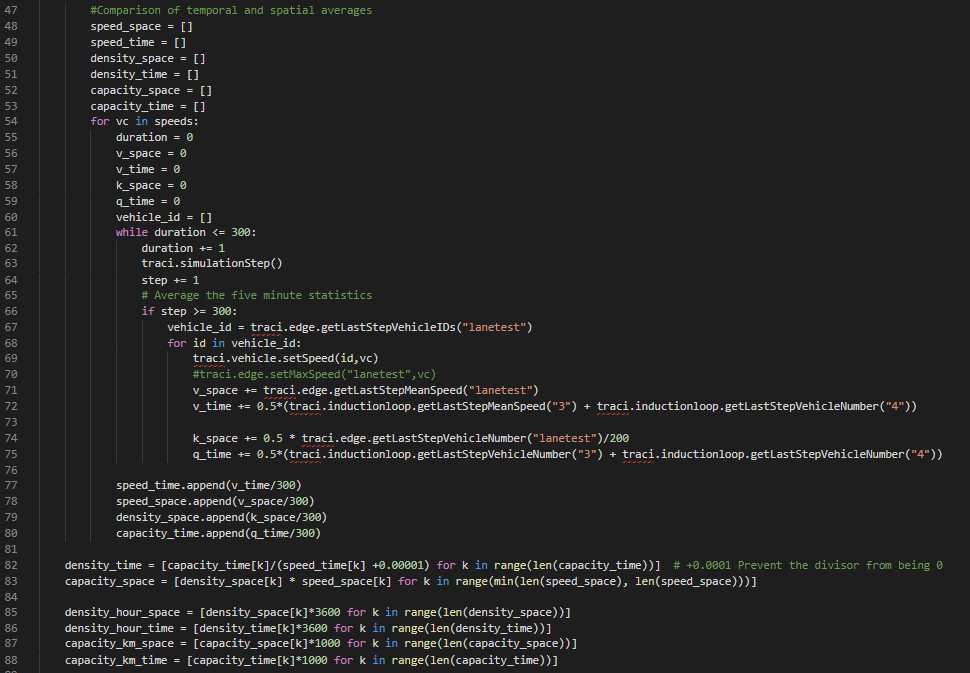Click the 'density_time = []' declaration
Screen dimensions: 970x673
point(145,74)
